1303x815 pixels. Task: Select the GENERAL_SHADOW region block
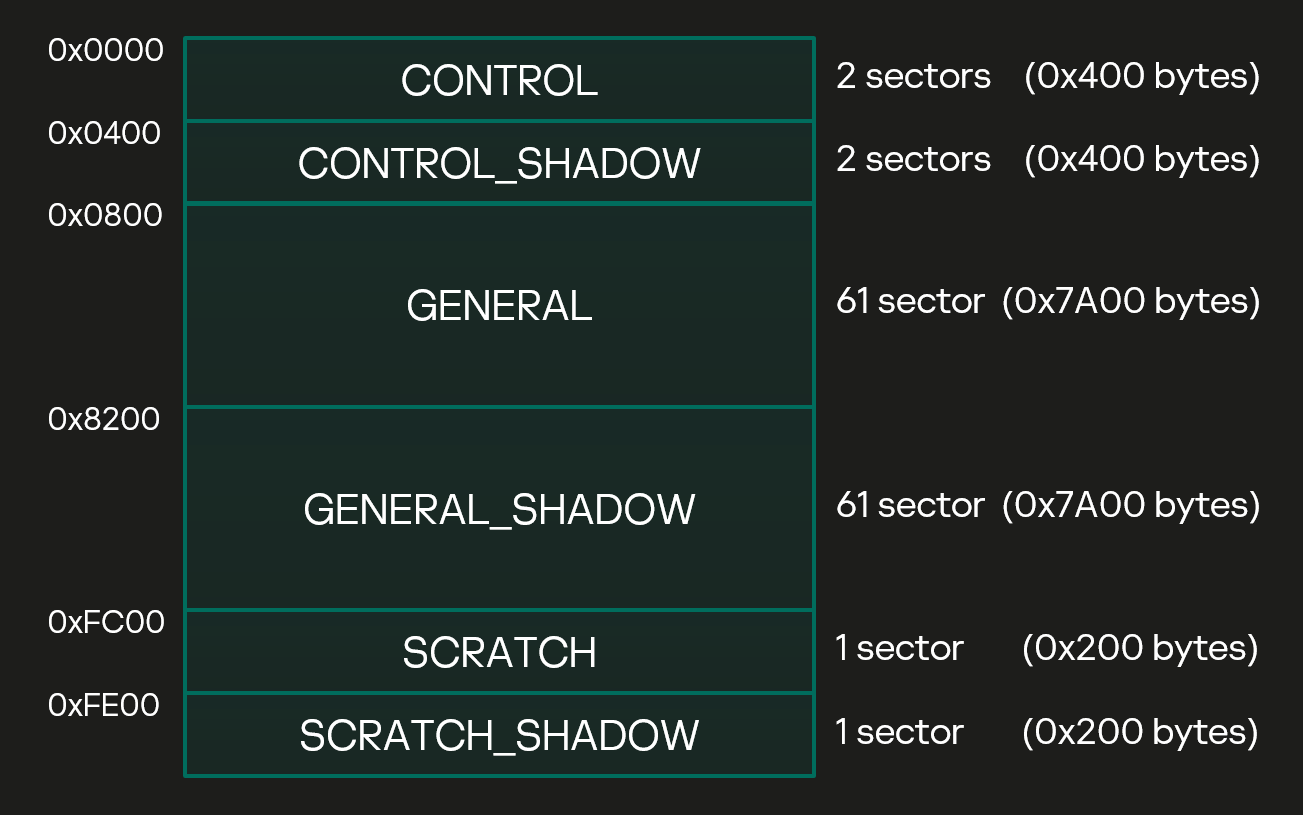(499, 509)
